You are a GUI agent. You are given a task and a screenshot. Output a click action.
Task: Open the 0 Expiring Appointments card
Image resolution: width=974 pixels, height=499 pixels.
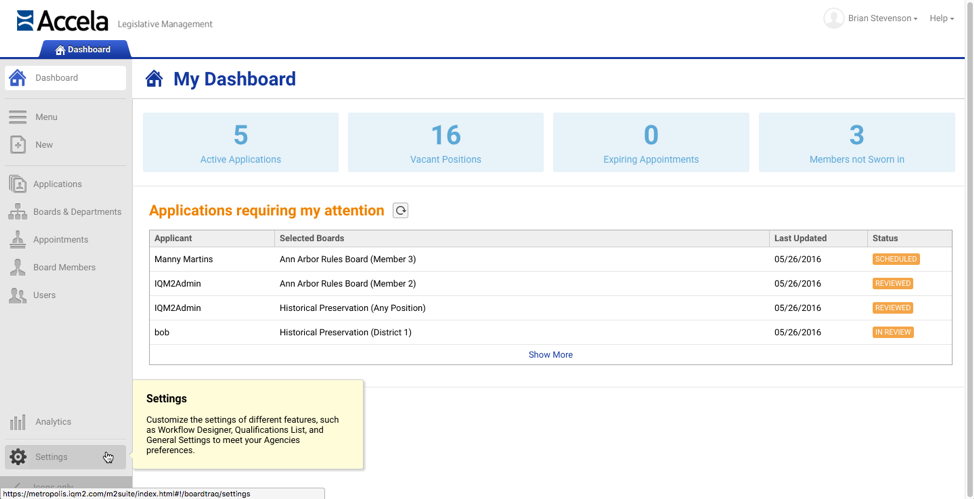click(x=651, y=142)
